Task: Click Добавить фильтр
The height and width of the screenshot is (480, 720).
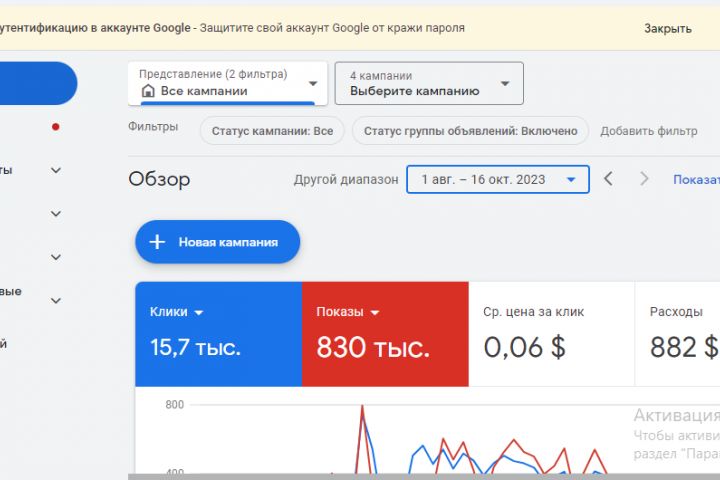Action: pos(649,131)
